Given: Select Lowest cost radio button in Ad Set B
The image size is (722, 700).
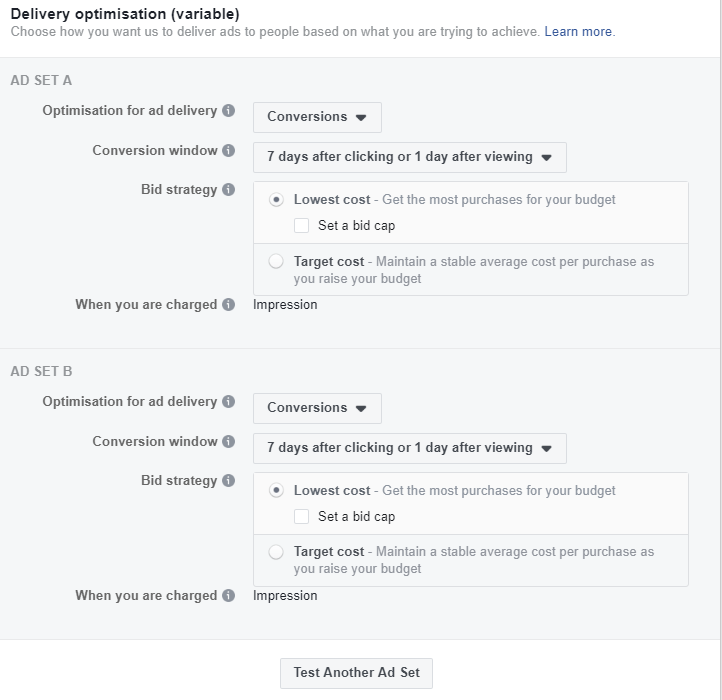Looking at the screenshot, I should coord(277,491).
